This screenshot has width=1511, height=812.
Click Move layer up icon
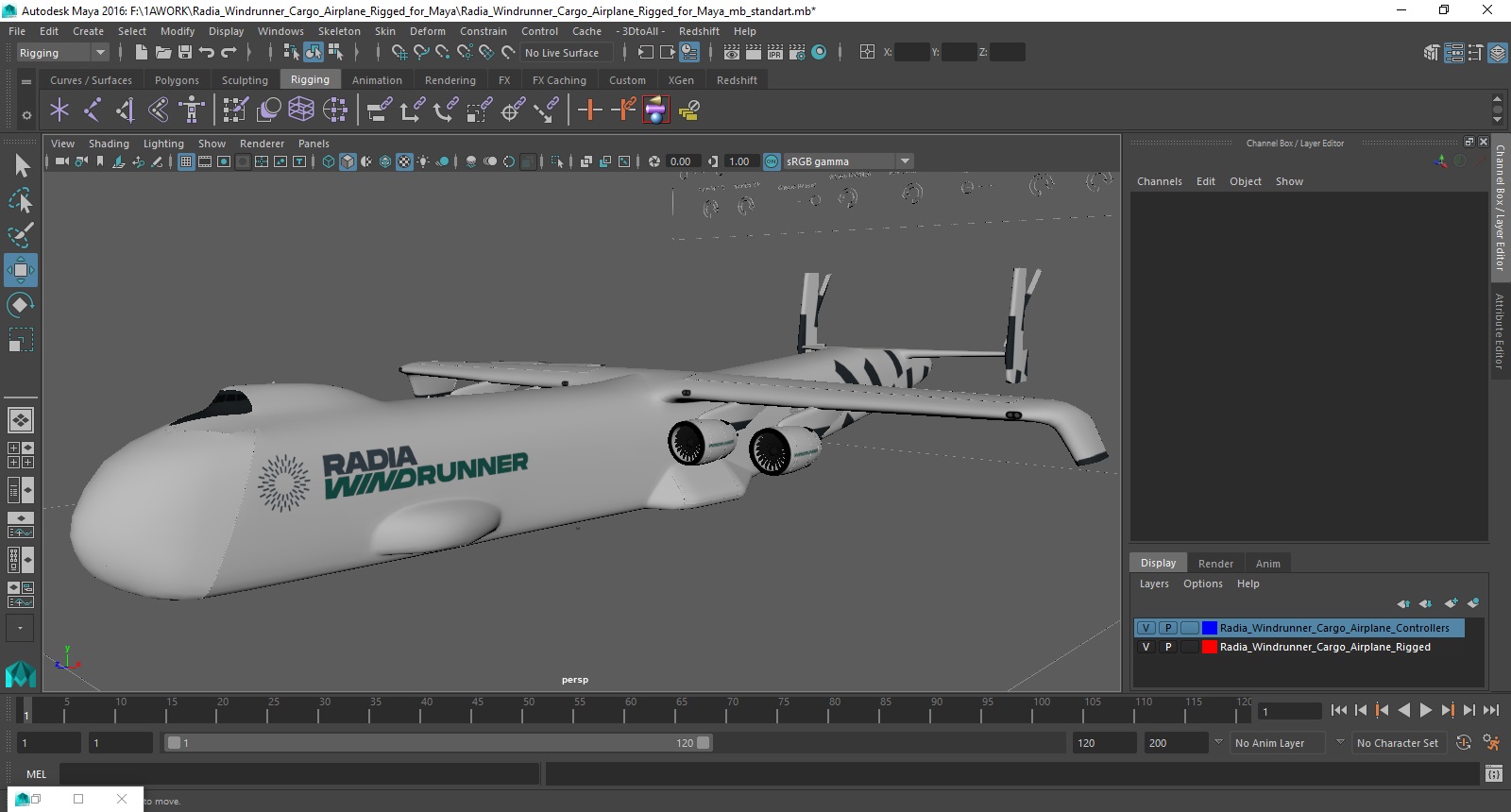(x=1403, y=603)
